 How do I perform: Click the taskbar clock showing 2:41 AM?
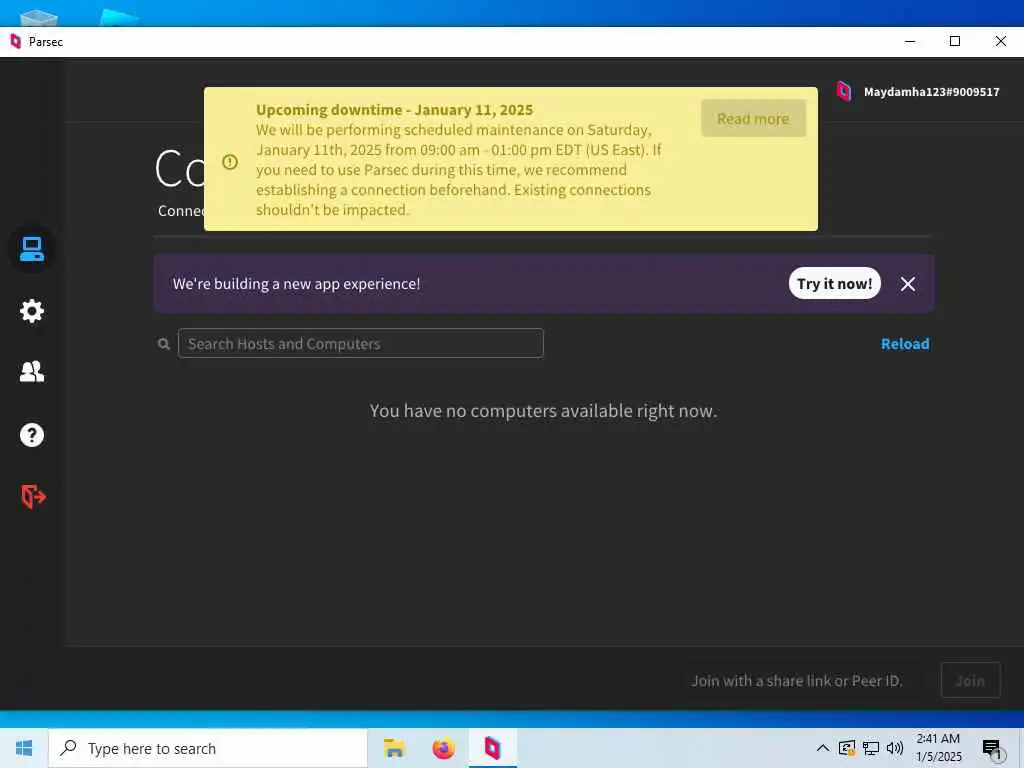click(x=938, y=748)
